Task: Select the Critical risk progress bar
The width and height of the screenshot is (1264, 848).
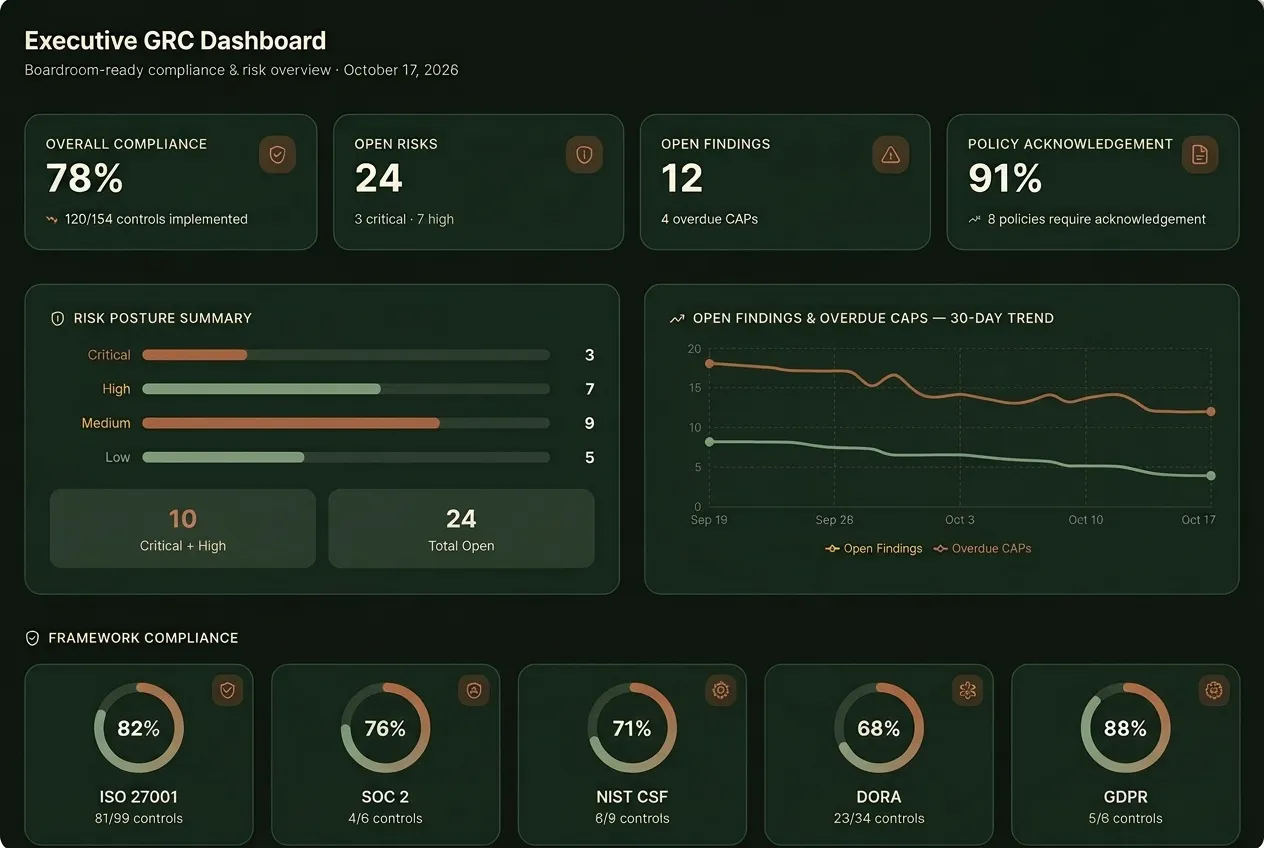Action: click(x=346, y=355)
